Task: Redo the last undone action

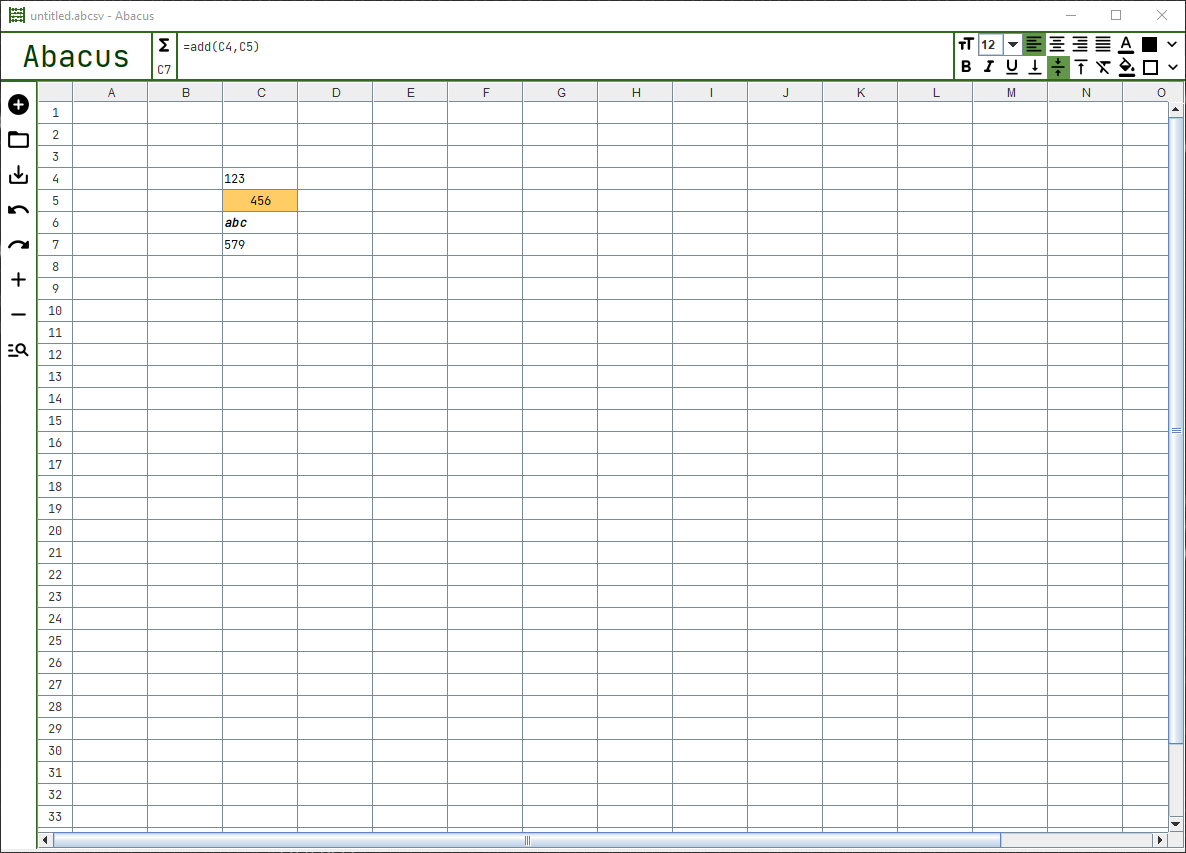Action: click(x=18, y=245)
